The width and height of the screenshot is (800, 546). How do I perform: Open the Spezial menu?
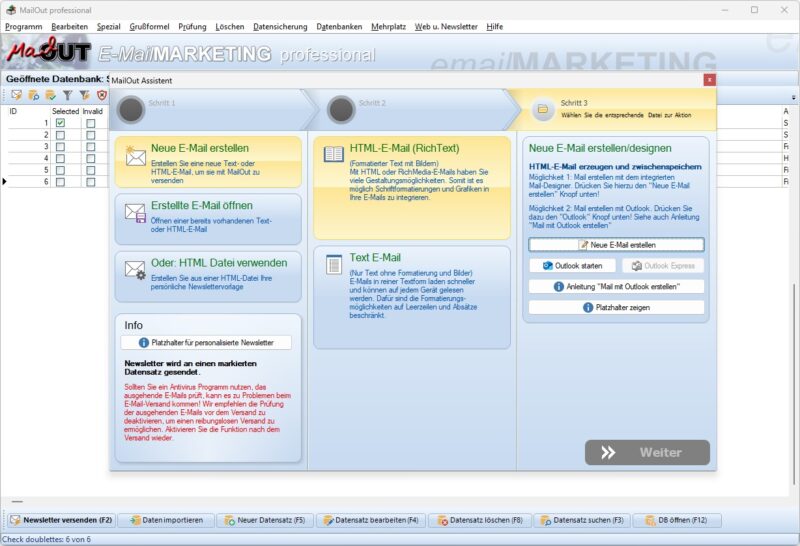109,27
